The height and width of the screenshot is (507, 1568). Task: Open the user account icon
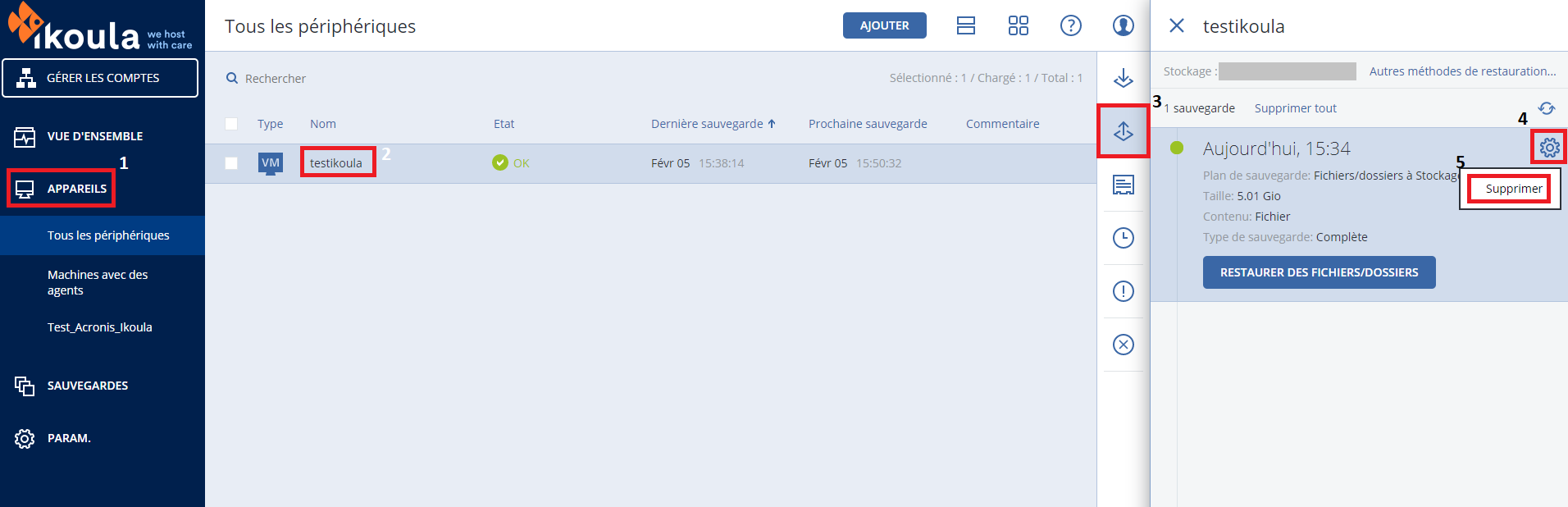point(1124,25)
